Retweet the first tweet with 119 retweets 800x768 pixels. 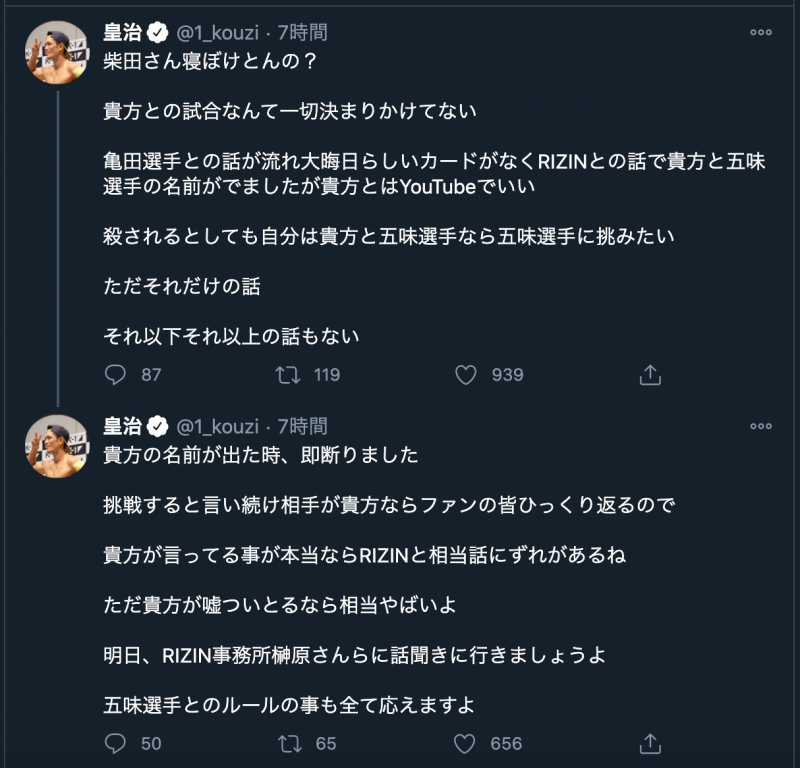pyautogui.click(x=287, y=375)
